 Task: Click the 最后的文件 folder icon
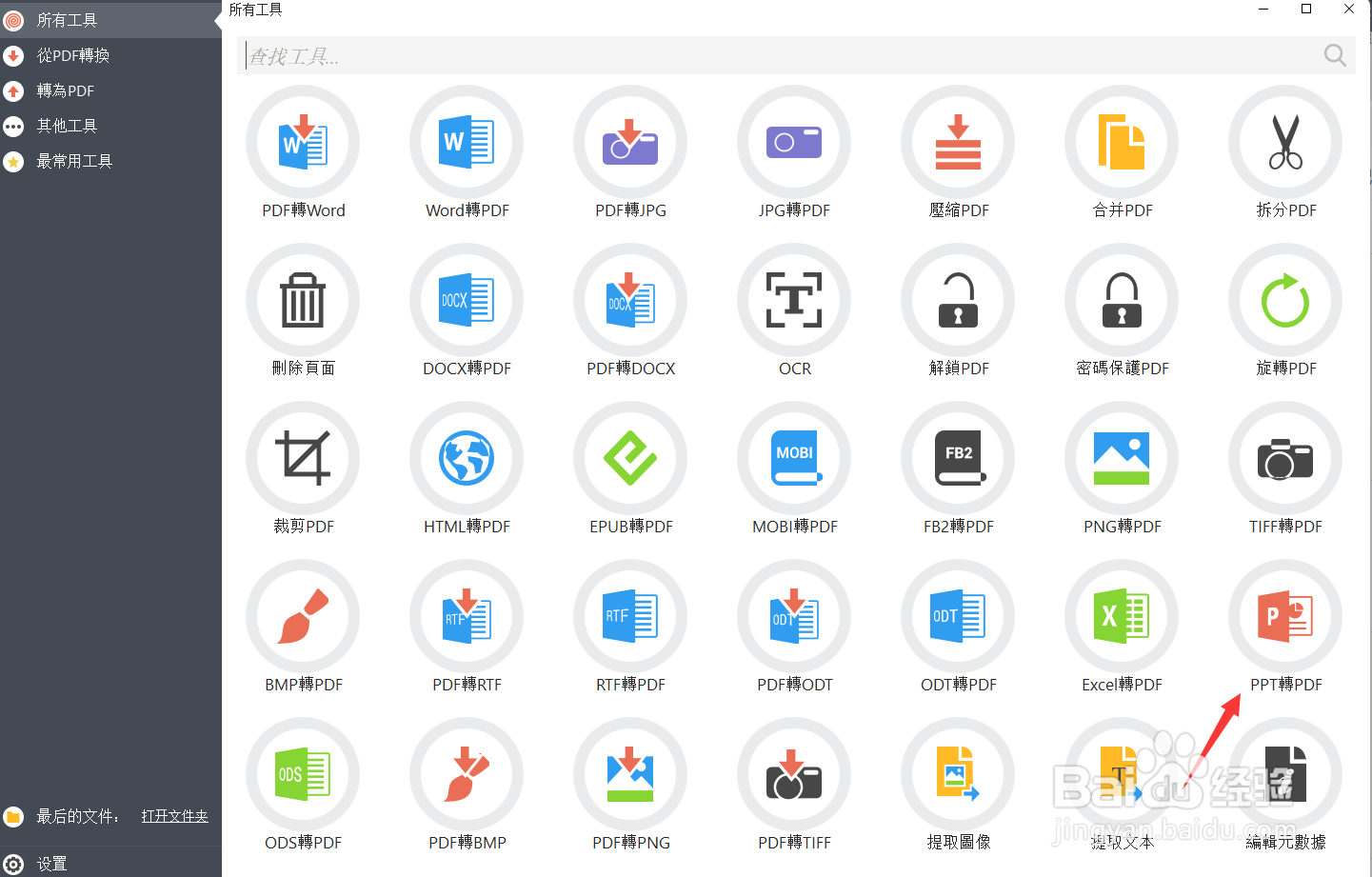point(13,816)
